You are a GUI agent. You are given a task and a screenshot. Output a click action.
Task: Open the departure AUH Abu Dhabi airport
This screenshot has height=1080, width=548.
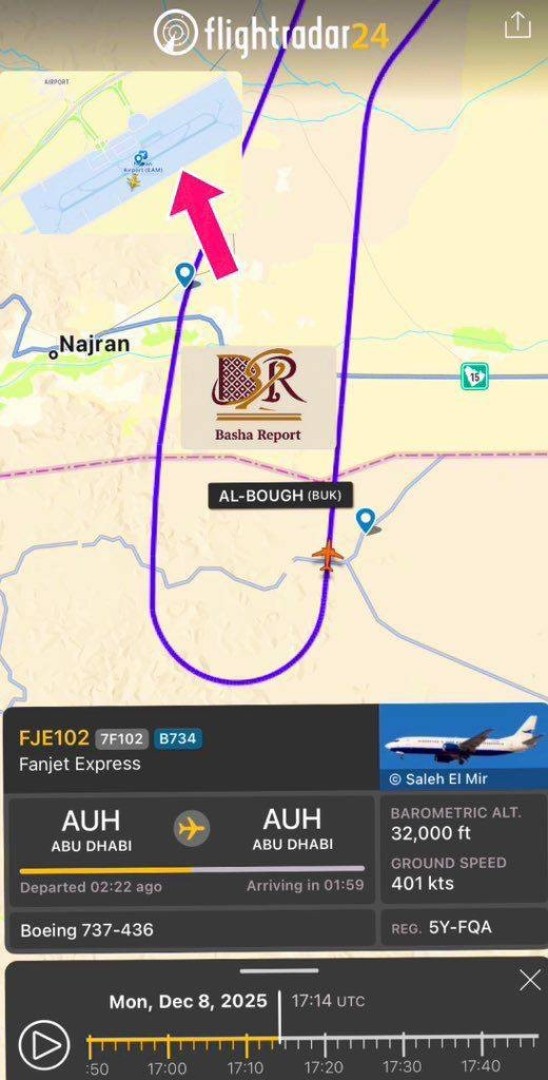[92, 829]
